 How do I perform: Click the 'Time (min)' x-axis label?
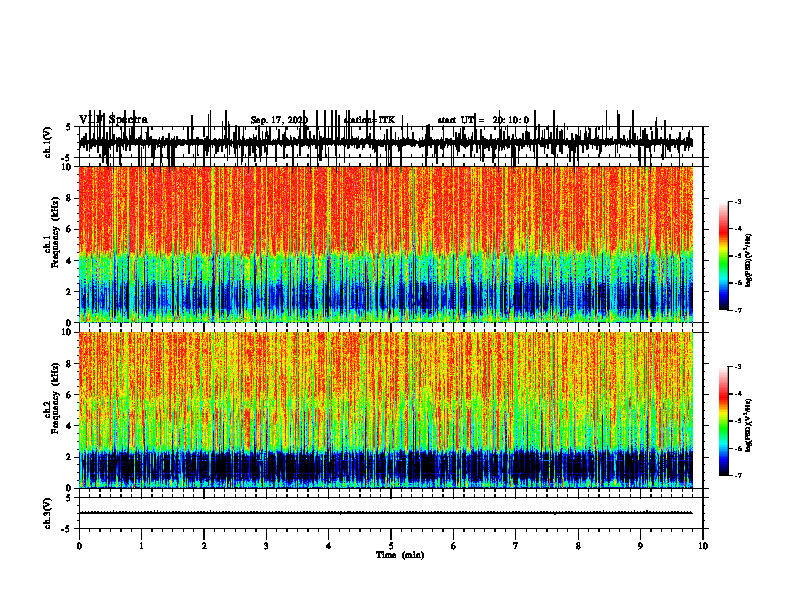click(400, 555)
